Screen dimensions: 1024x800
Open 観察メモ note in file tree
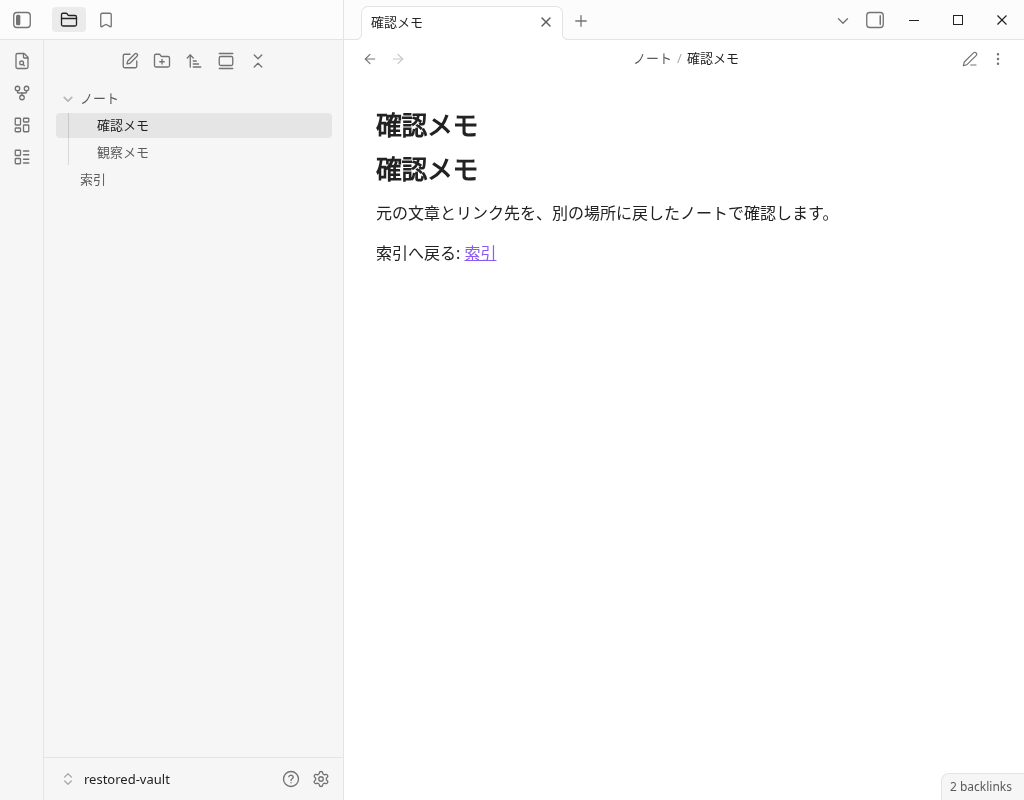click(x=194, y=153)
